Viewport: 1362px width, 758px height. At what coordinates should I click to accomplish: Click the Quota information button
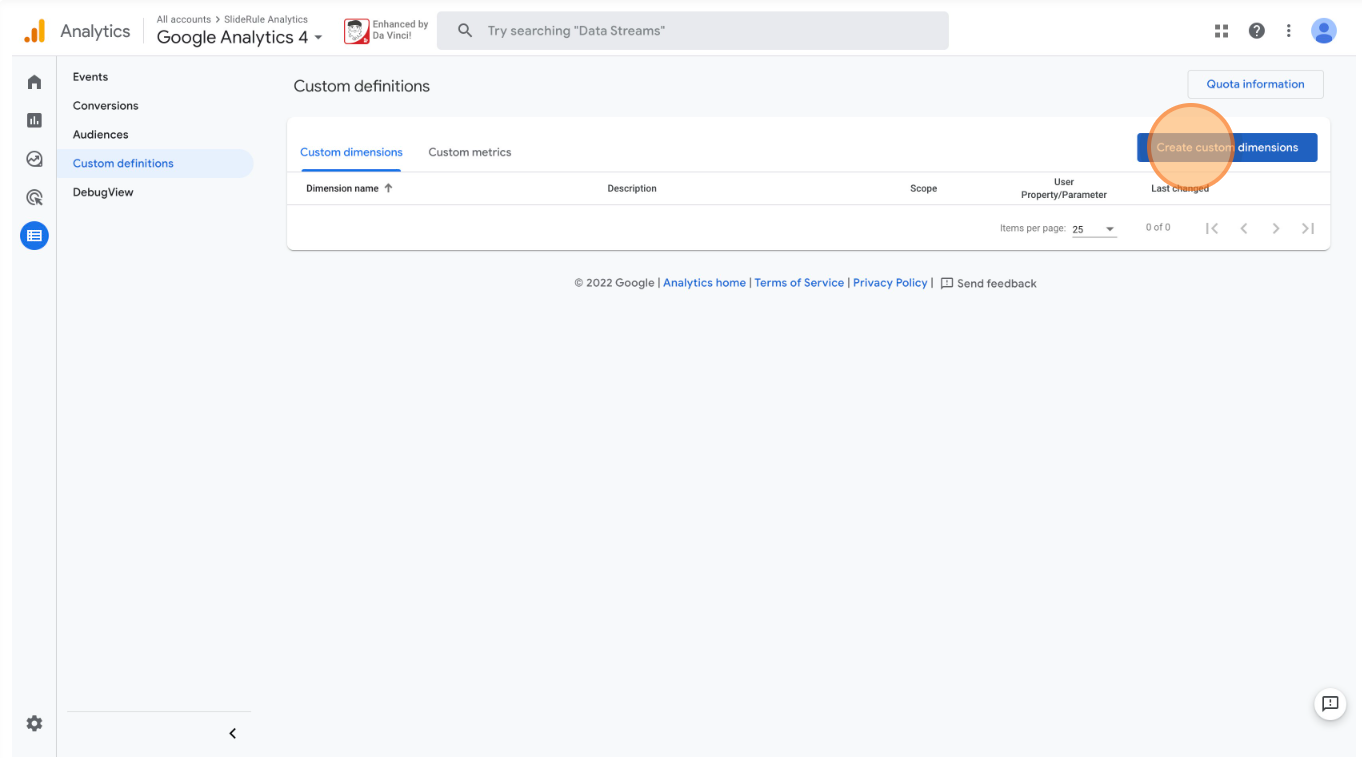(x=1254, y=84)
